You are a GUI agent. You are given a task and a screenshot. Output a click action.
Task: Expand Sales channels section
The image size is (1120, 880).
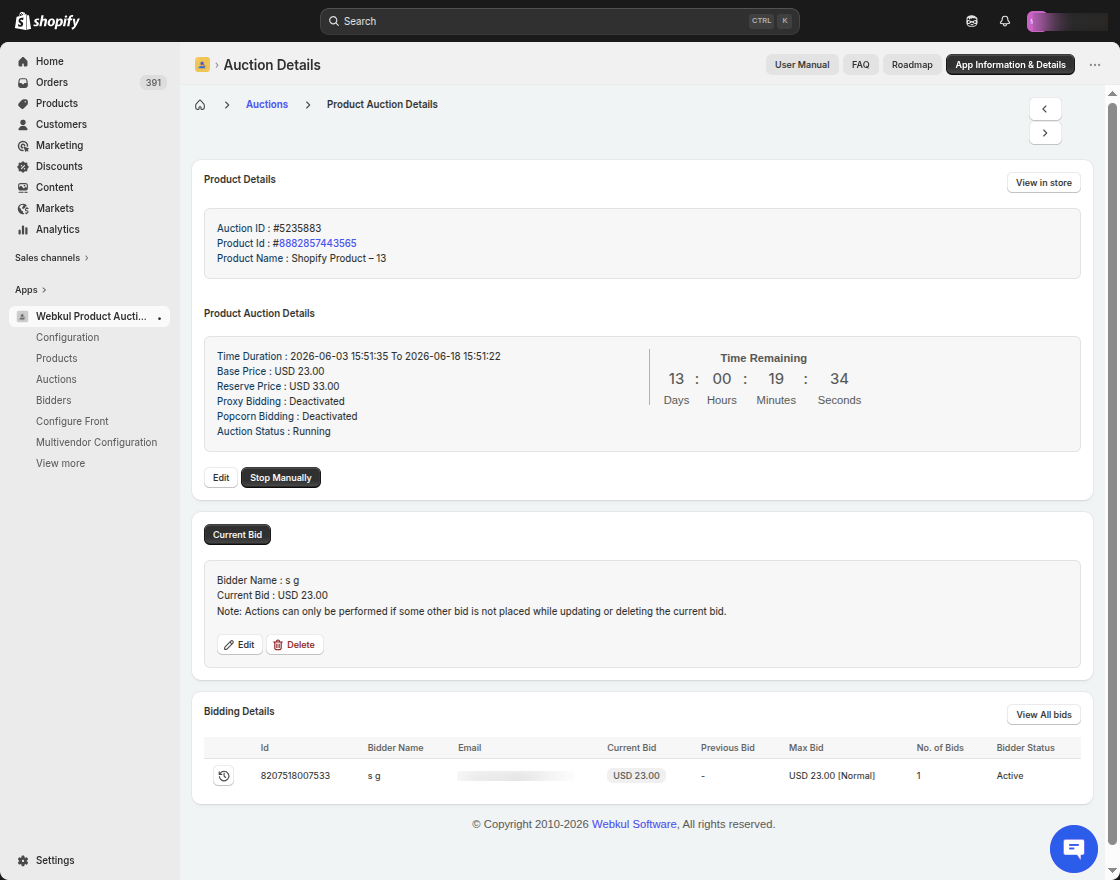tap(52, 258)
